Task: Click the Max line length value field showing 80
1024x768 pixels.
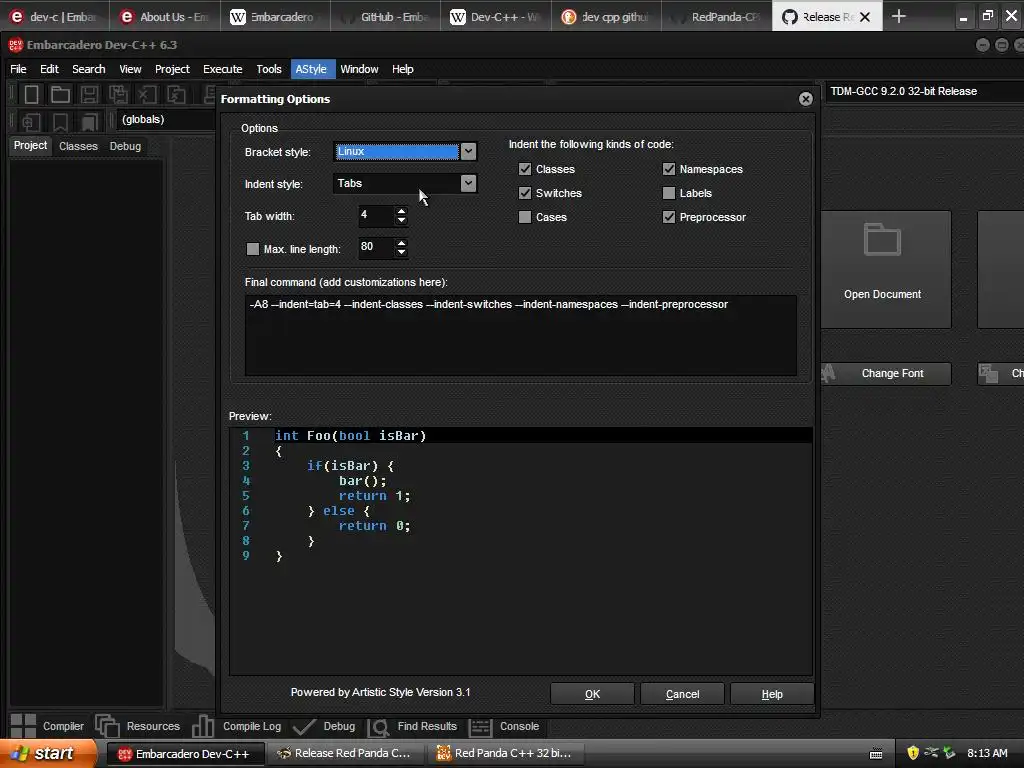Action: tap(377, 248)
